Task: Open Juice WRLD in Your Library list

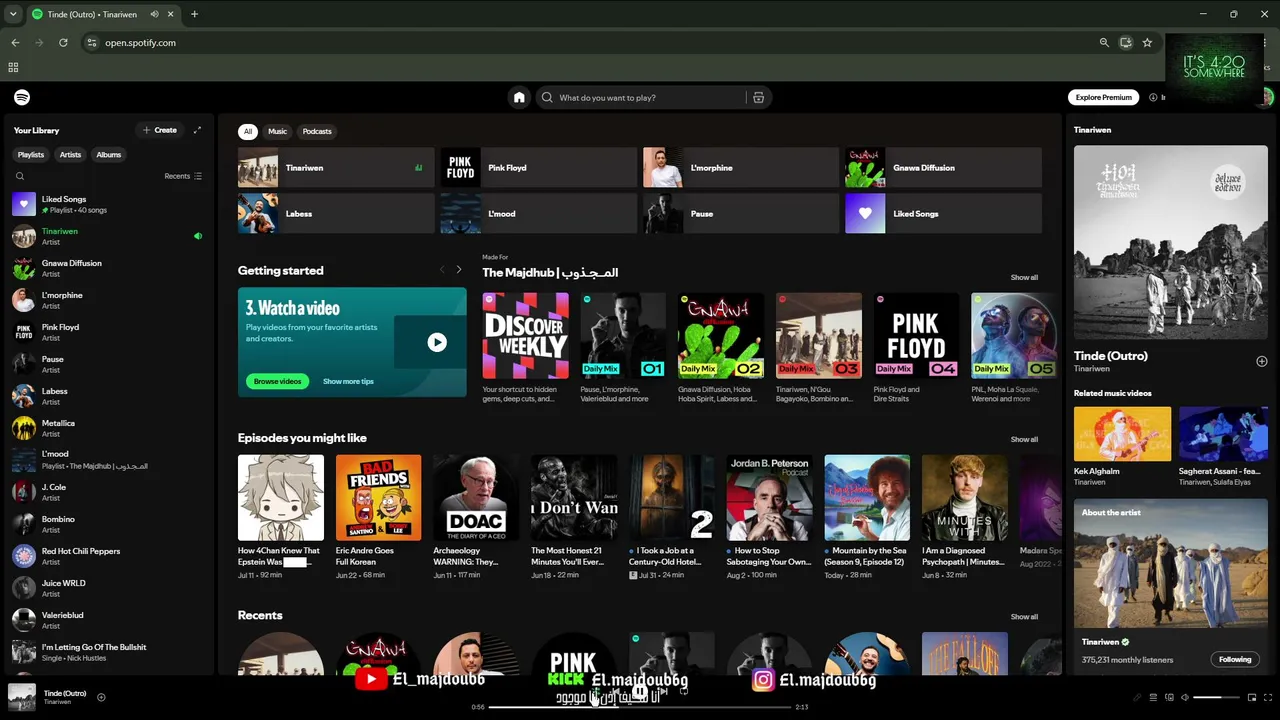Action: [110, 588]
